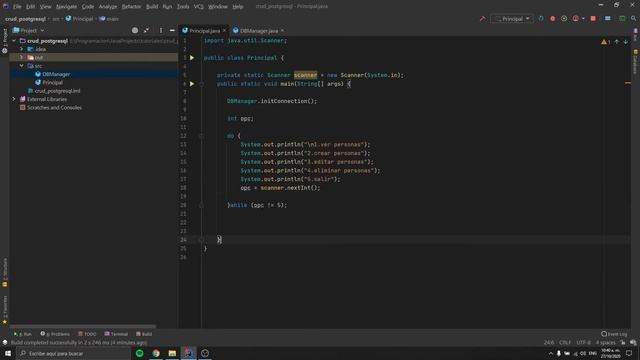
Task: Open Chrome from the taskbar
Action: pyautogui.click(x=156, y=353)
